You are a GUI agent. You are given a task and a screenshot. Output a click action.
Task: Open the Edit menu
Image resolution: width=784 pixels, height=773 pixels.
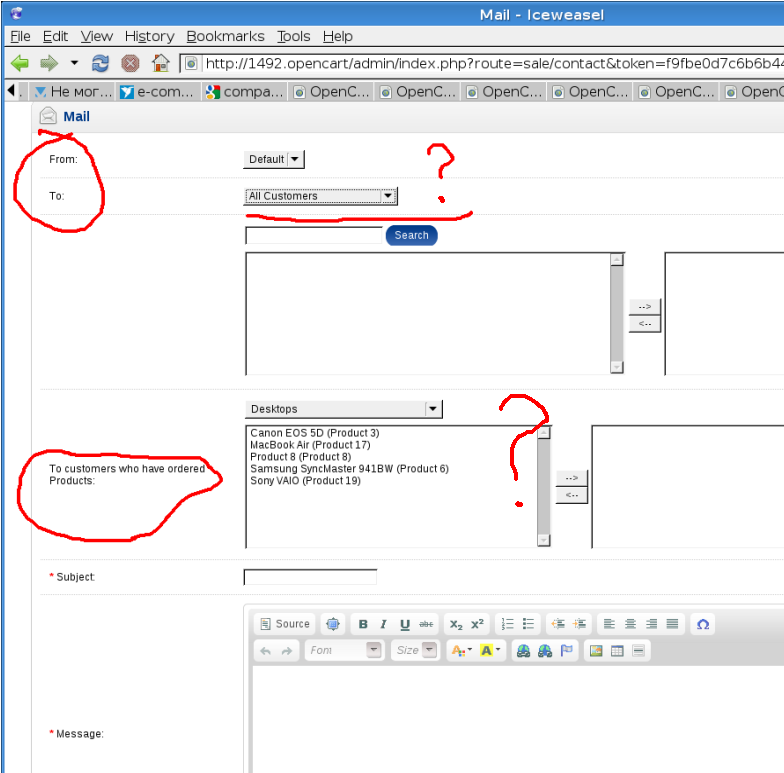[55, 36]
